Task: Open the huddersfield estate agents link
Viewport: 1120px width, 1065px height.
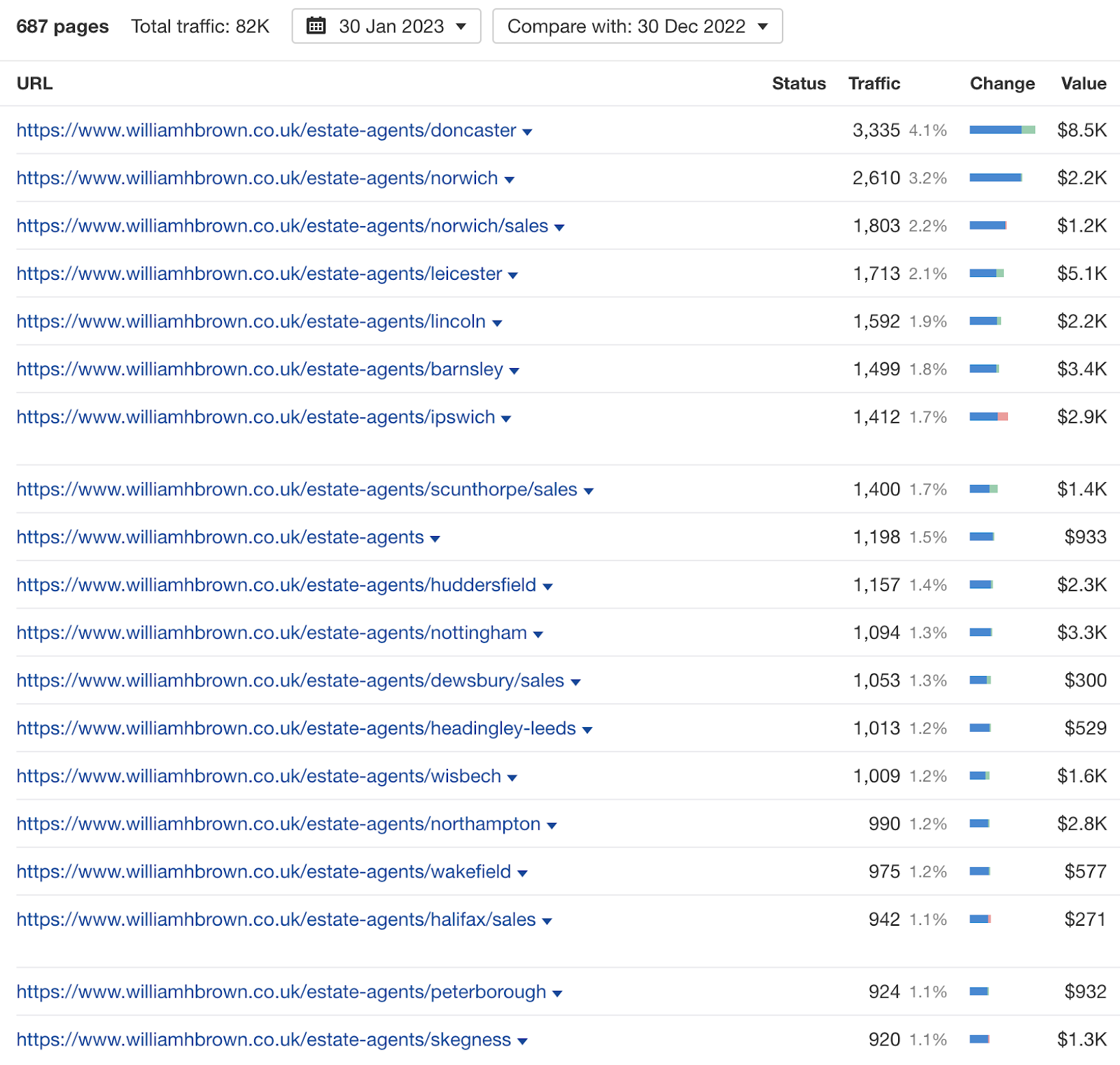Action: tap(276, 585)
